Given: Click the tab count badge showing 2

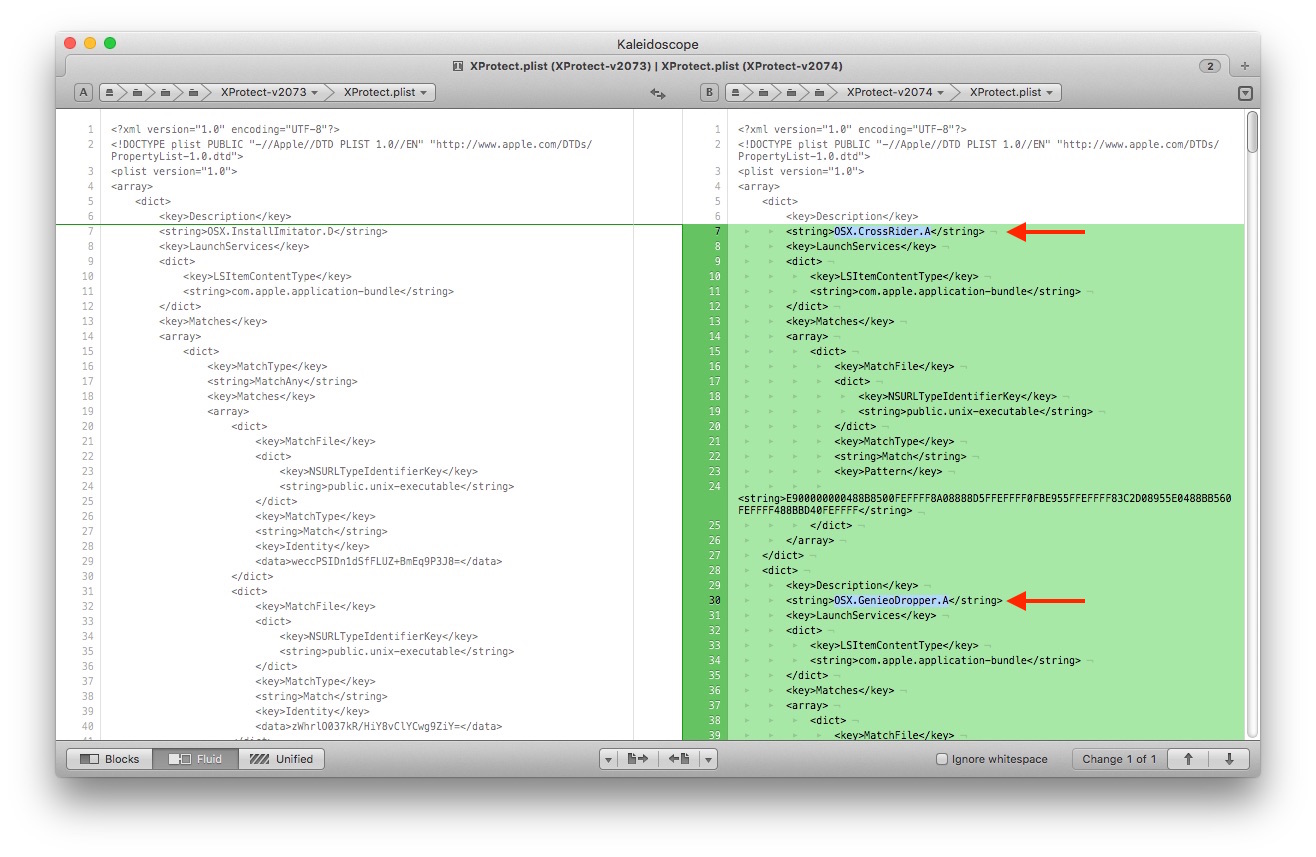Looking at the screenshot, I should pos(1210,66).
